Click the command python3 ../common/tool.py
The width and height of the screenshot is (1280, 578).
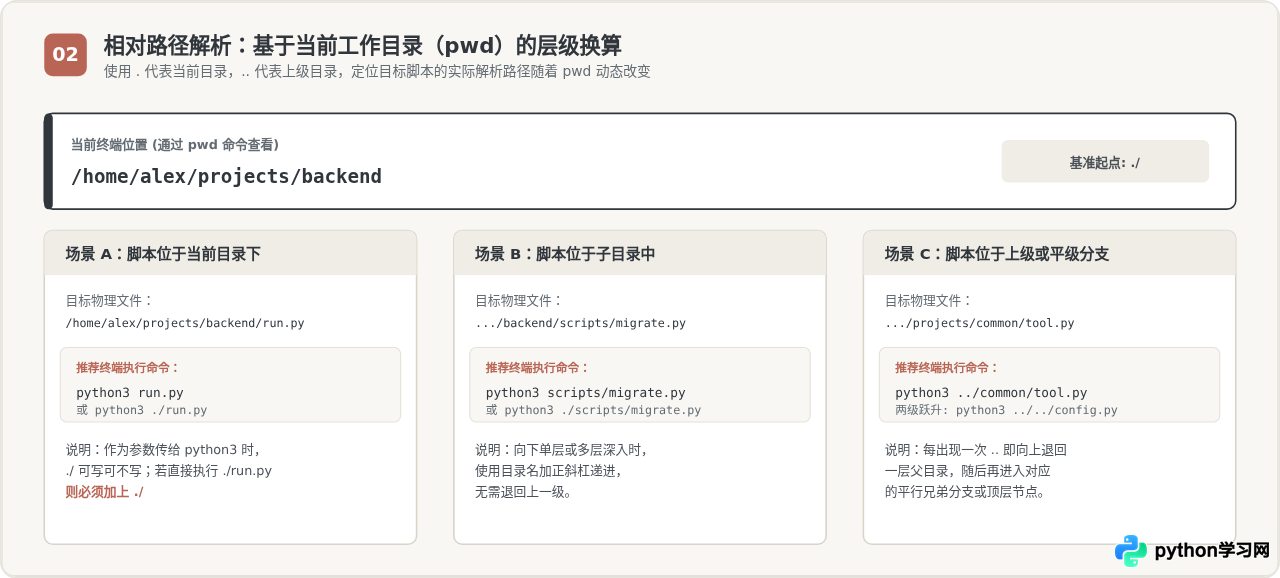coord(991,393)
